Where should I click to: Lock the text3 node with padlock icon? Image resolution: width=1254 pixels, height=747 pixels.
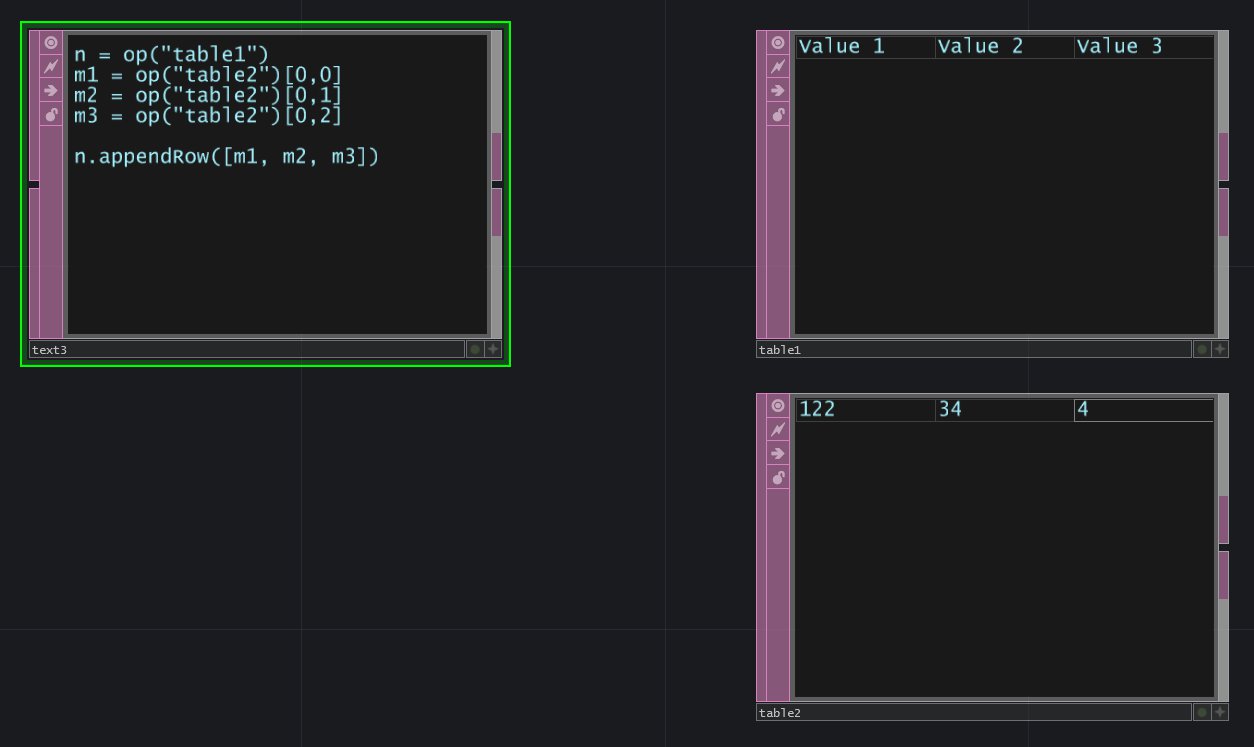coord(51,115)
